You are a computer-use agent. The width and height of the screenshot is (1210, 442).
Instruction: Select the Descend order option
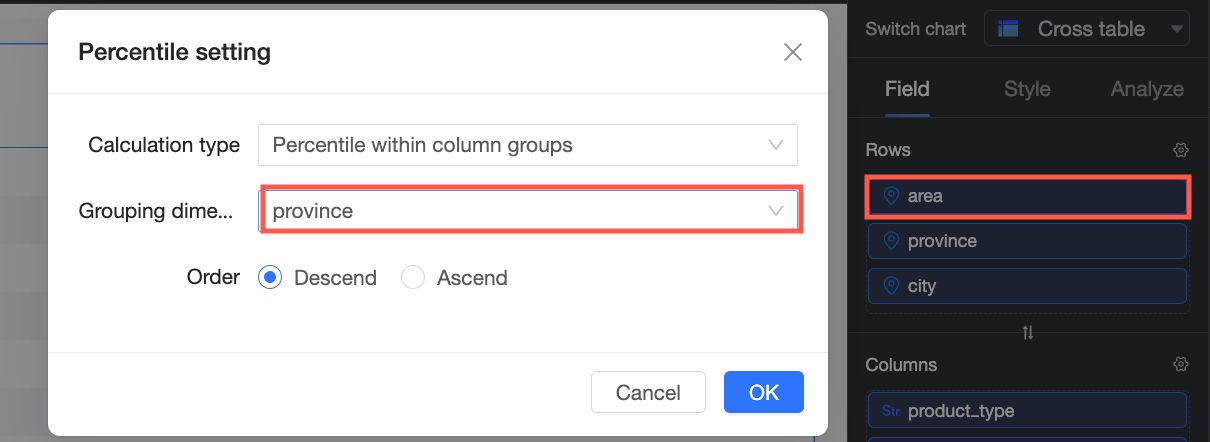pyautogui.click(x=270, y=278)
